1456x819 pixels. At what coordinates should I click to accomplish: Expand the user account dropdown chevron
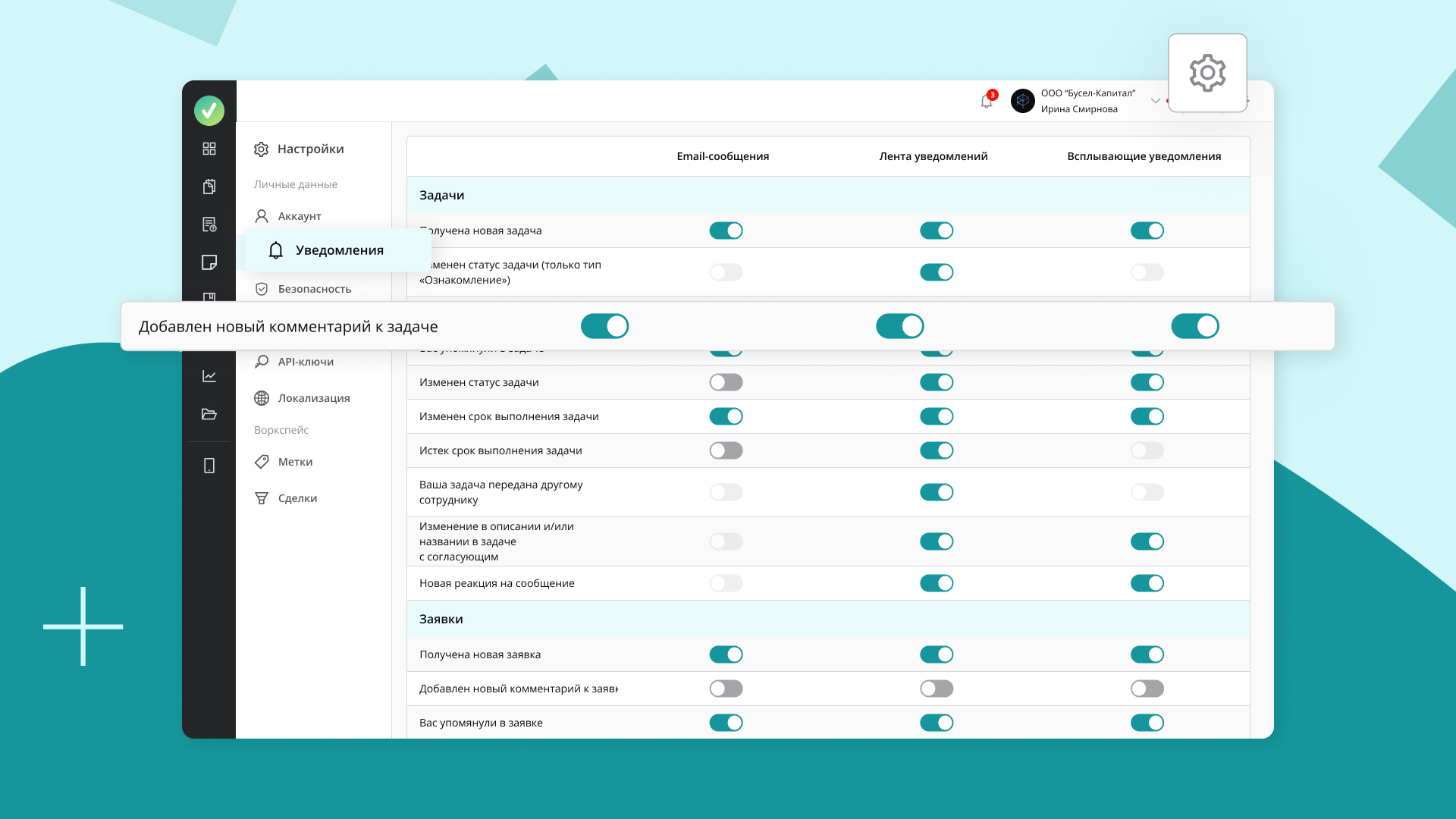tap(1155, 101)
